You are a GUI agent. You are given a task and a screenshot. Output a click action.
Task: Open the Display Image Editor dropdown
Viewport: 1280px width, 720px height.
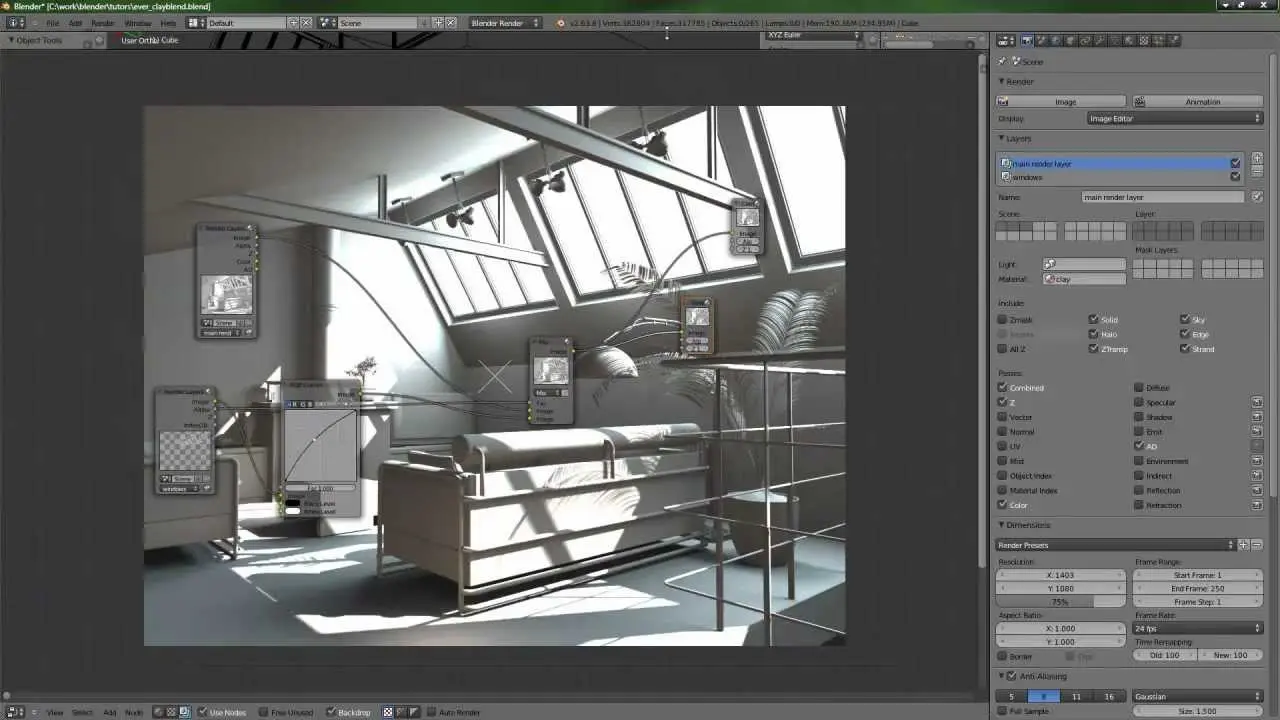coord(1175,118)
